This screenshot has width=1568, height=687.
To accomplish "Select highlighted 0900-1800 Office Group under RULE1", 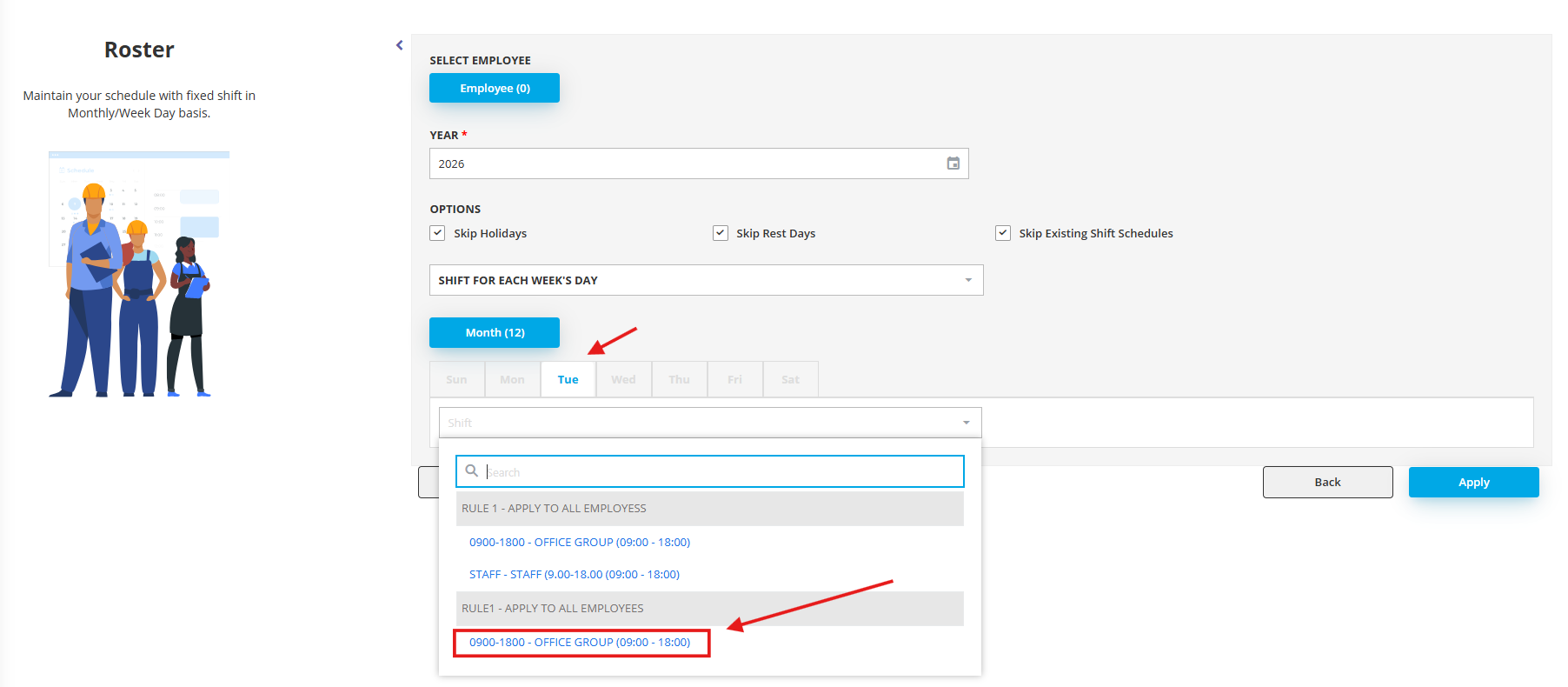I will point(580,643).
